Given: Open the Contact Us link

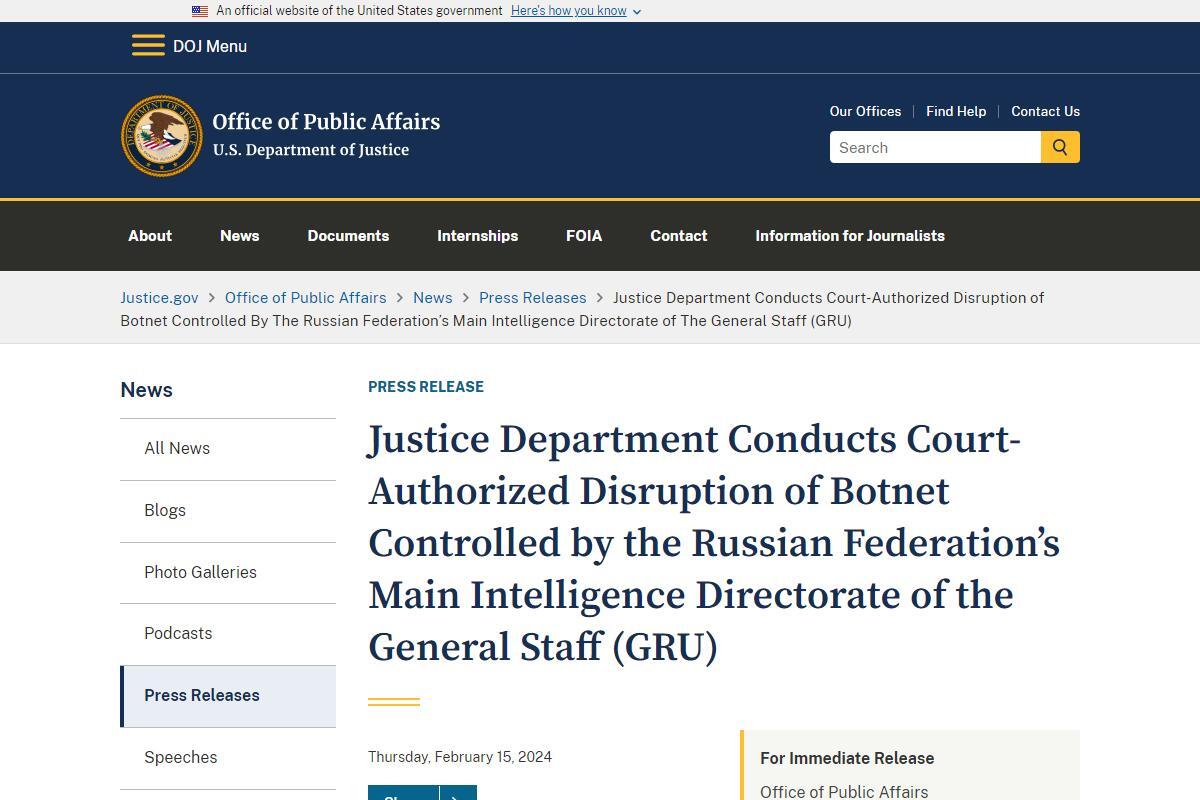Looking at the screenshot, I should click(1045, 111).
